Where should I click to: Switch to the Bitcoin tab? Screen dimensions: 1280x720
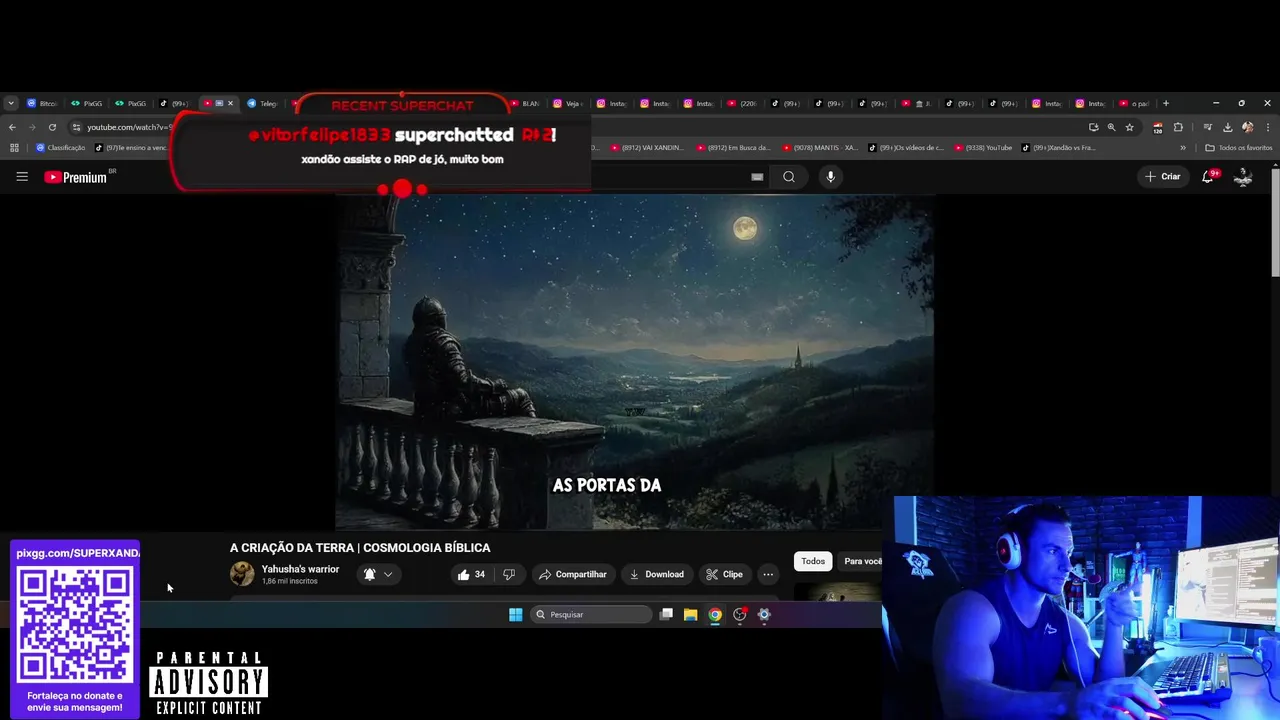click(x=42, y=103)
